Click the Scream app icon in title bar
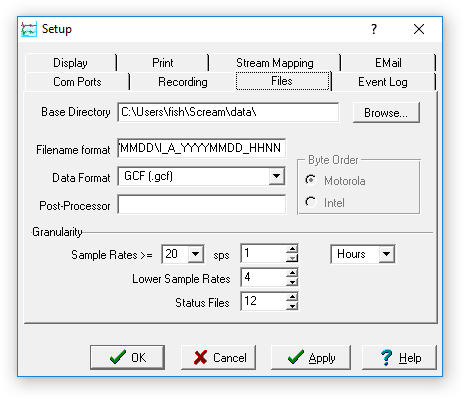Image resolution: width=464 pixels, height=399 pixels. pos(29,29)
